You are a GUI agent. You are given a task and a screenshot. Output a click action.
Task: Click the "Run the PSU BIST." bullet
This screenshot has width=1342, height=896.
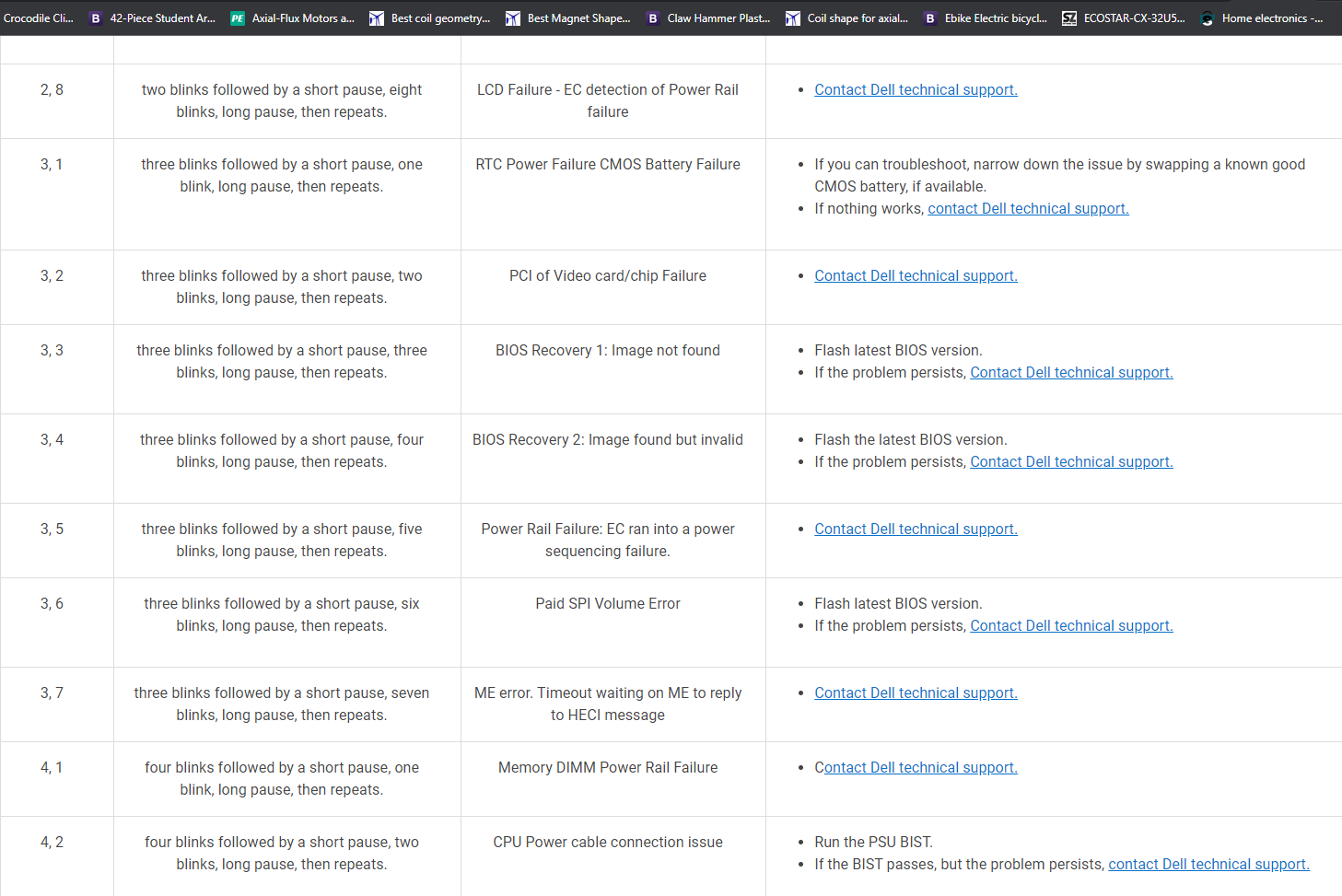coord(873,842)
